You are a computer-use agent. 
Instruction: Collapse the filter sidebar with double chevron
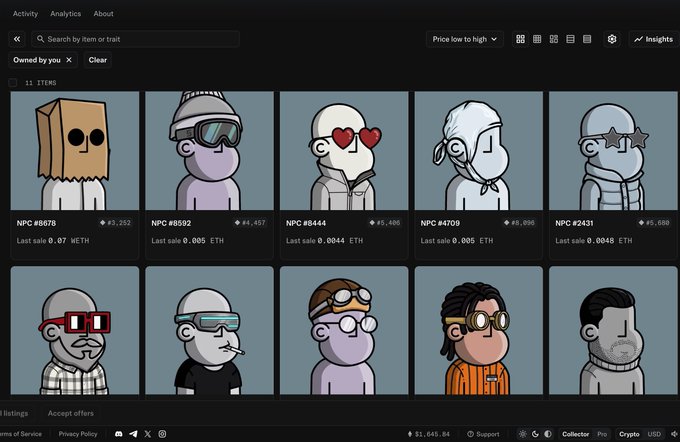(17, 39)
